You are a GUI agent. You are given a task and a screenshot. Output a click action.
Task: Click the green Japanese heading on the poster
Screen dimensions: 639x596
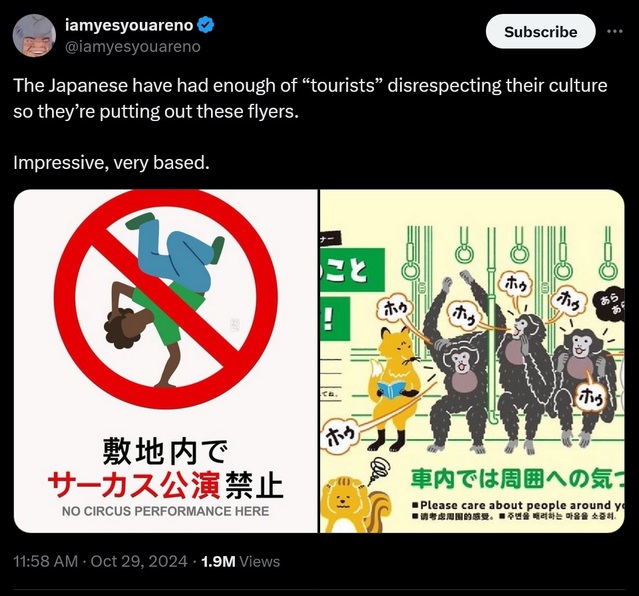point(517,479)
